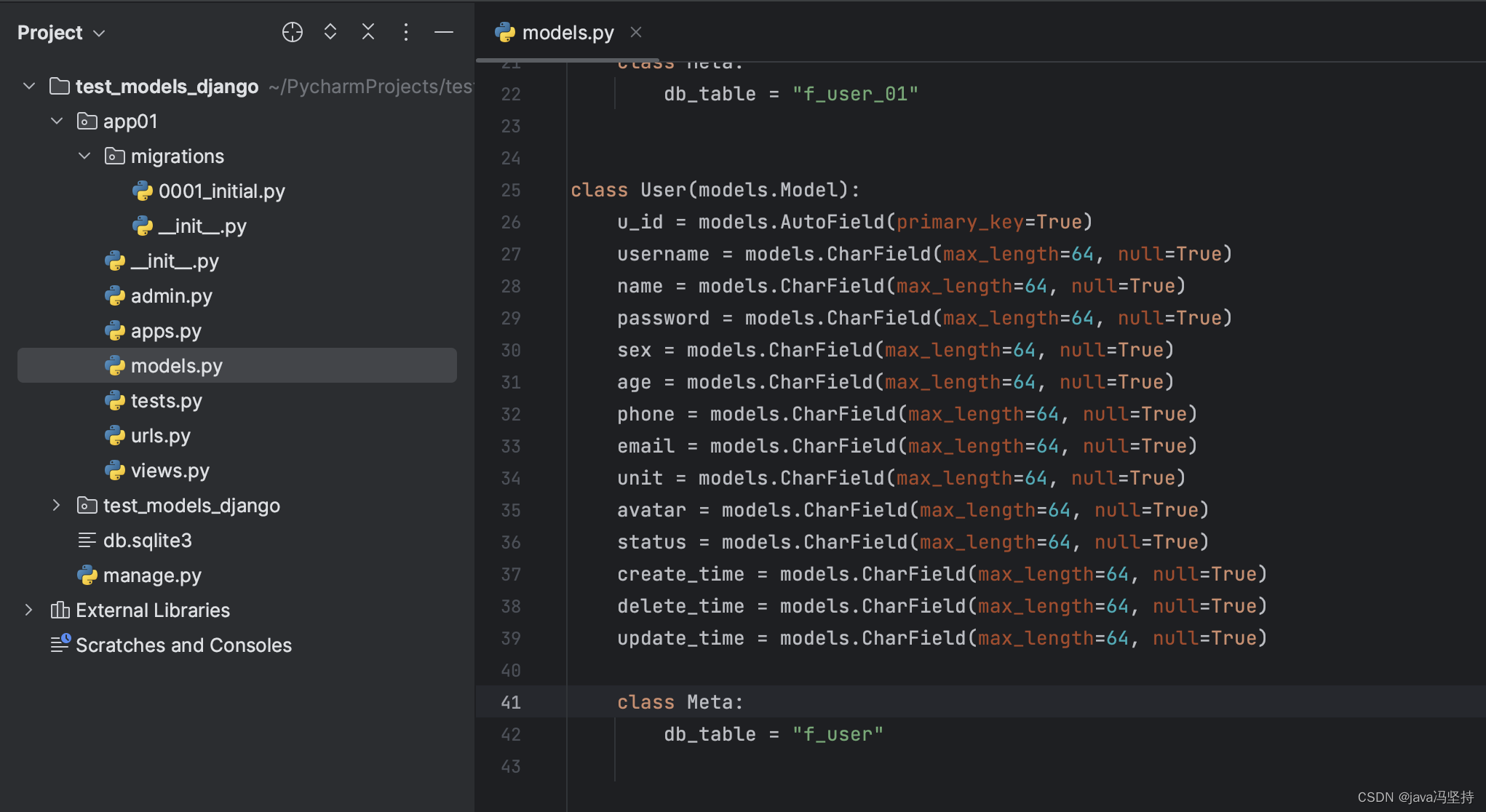Select views.py in the project tree
Viewport: 1486px width, 812px height.
click(170, 471)
